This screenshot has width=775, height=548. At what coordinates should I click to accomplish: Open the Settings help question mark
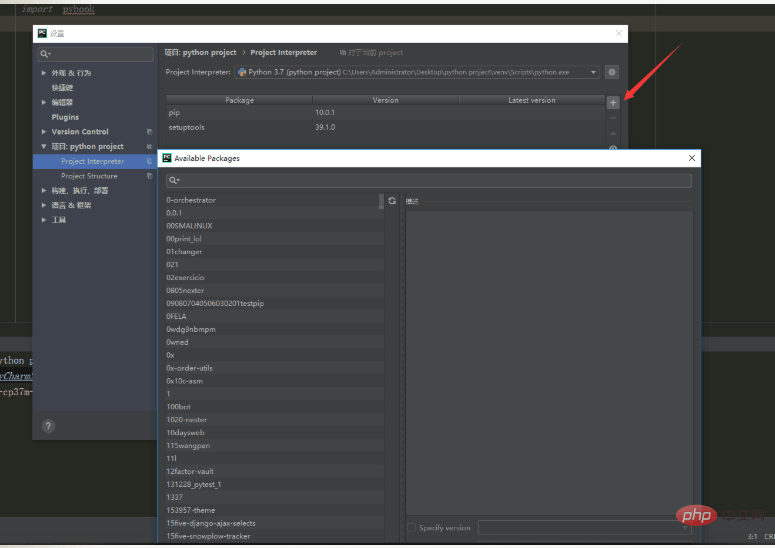pos(48,425)
